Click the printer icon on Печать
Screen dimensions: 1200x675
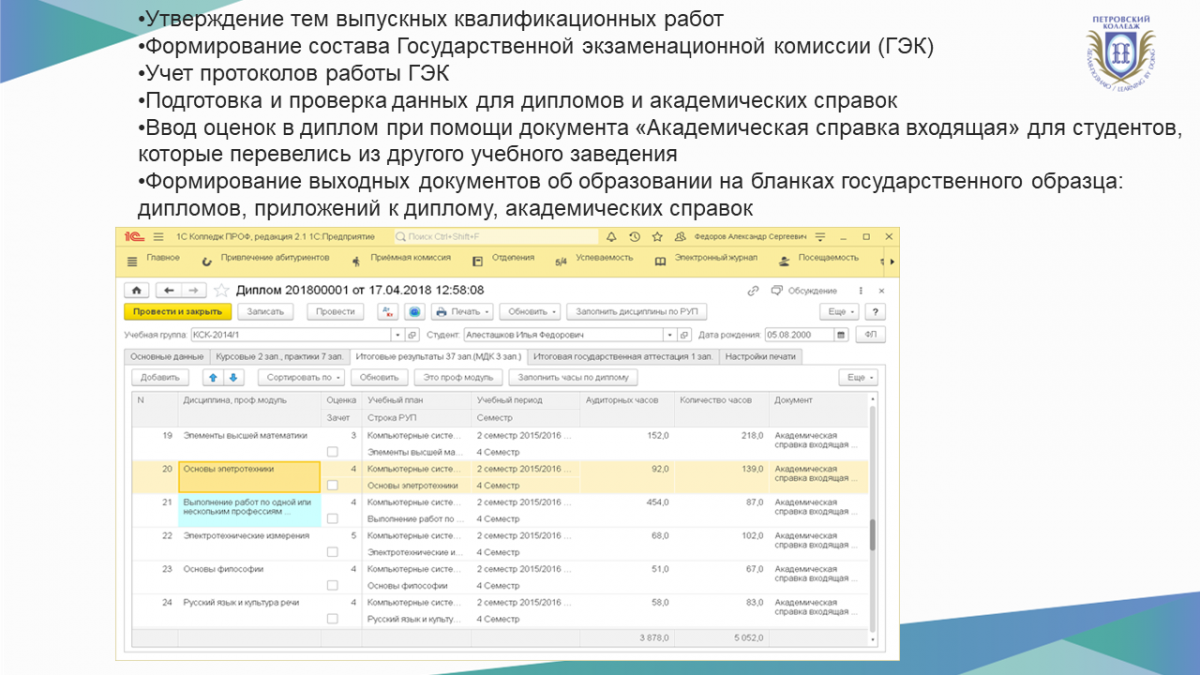tap(441, 311)
